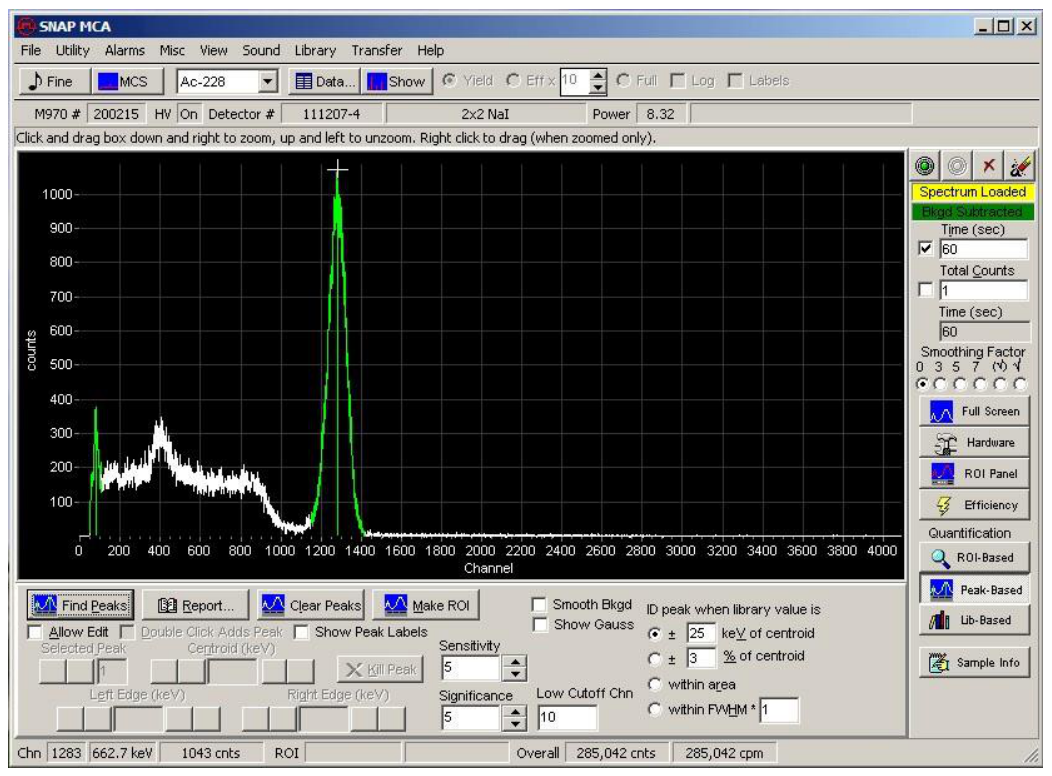This screenshot has height=776, width=1052.
Task: Select Lib-Based quantification
Action: point(974,620)
